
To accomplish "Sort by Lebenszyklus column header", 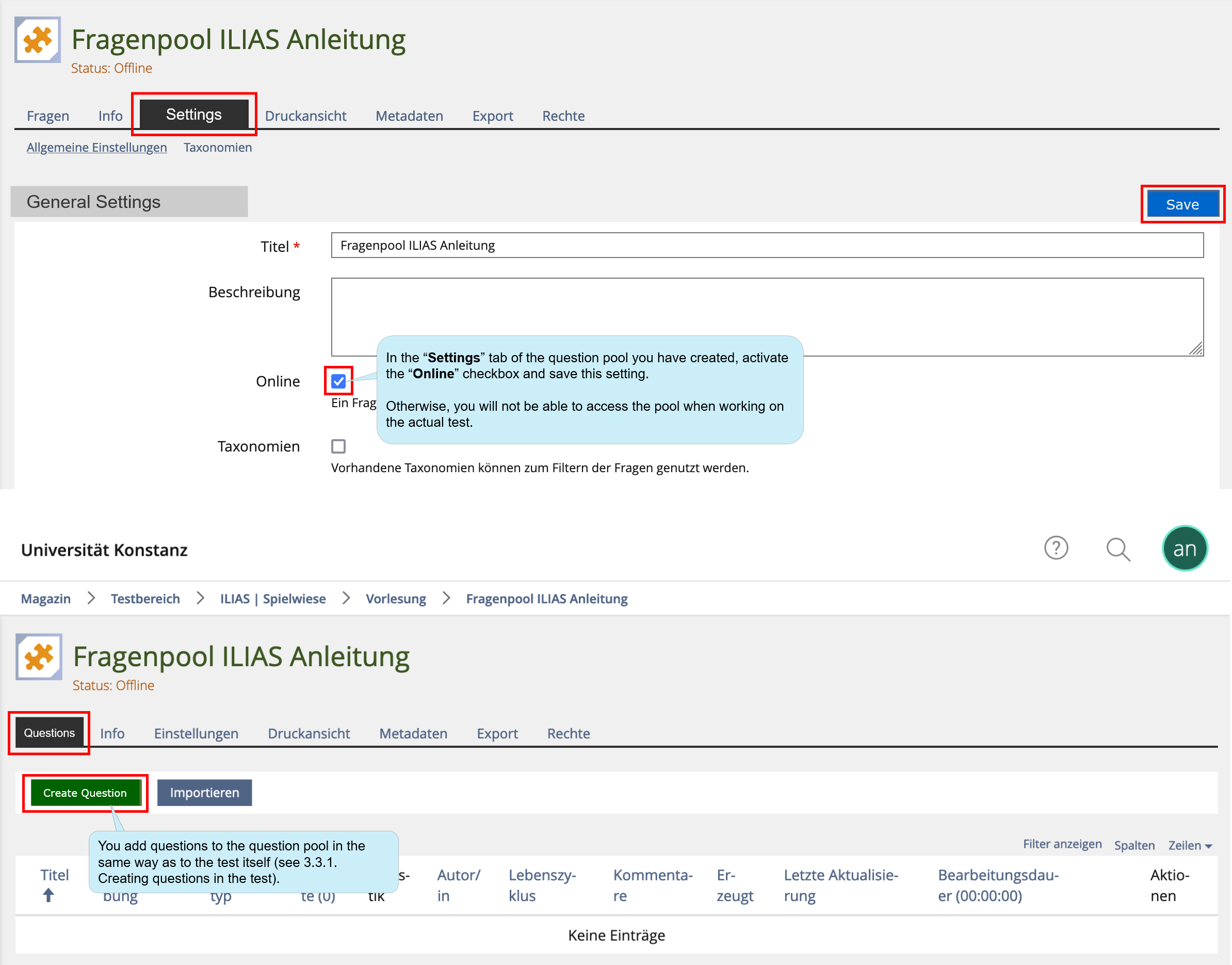I will pyautogui.click(x=542, y=886).
